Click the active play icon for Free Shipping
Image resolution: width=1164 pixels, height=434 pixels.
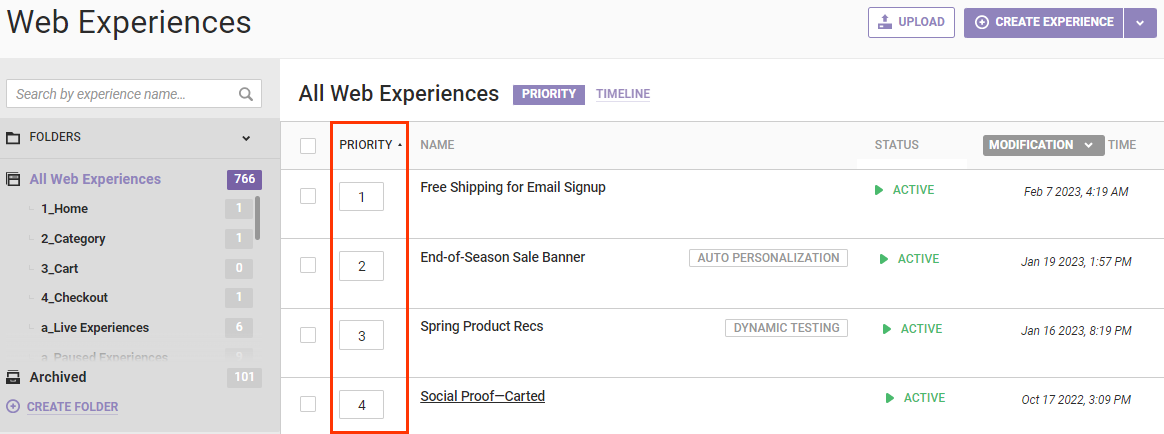click(x=879, y=190)
